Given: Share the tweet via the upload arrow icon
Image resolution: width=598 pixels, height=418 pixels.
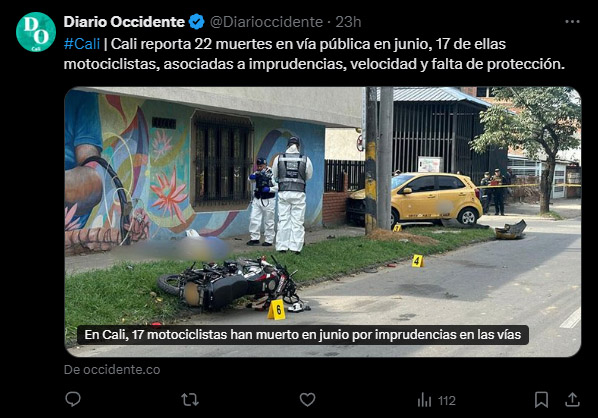Looking at the screenshot, I should 572,399.
